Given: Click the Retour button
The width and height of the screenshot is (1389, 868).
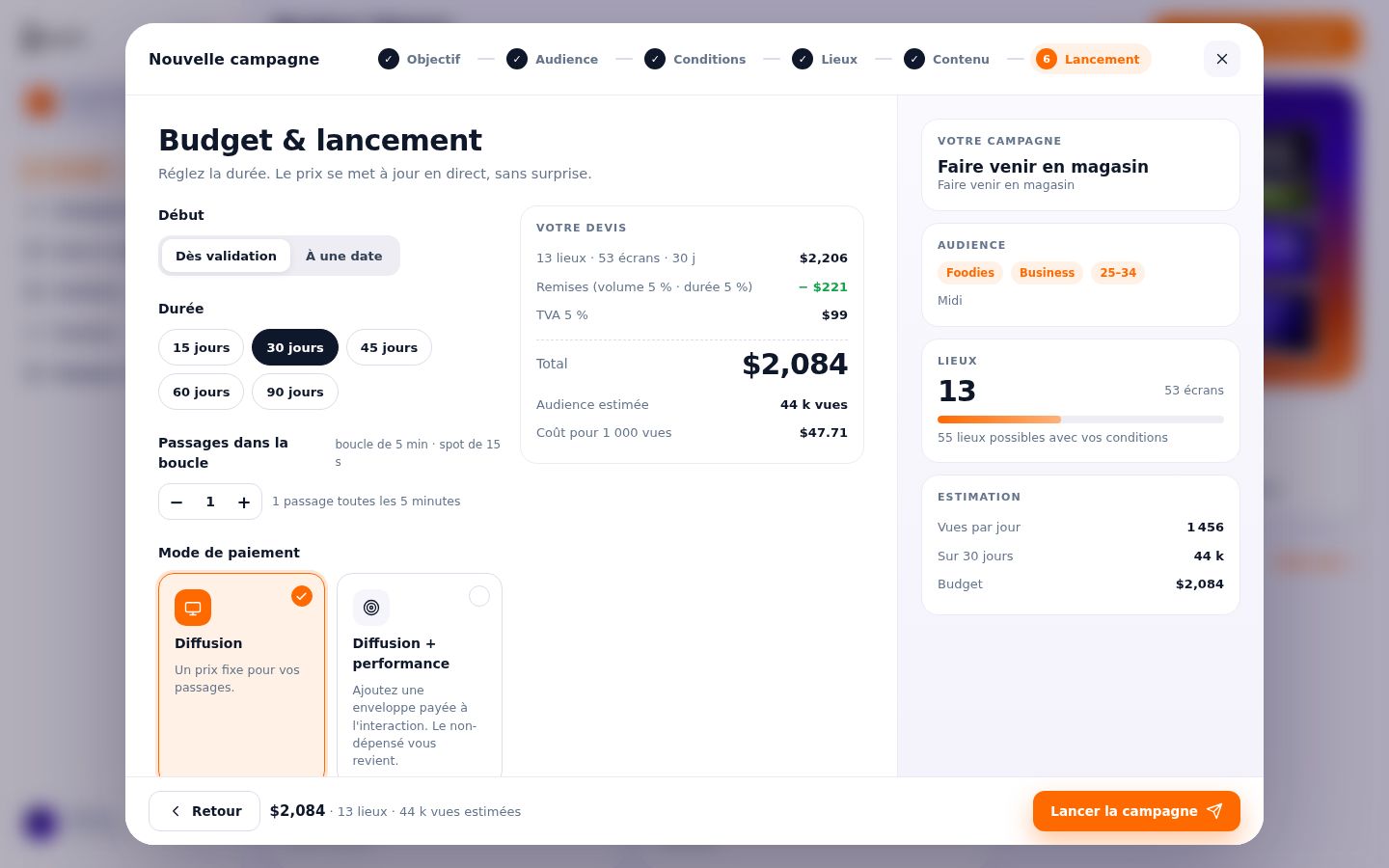Looking at the screenshot, I should point(204,811).
